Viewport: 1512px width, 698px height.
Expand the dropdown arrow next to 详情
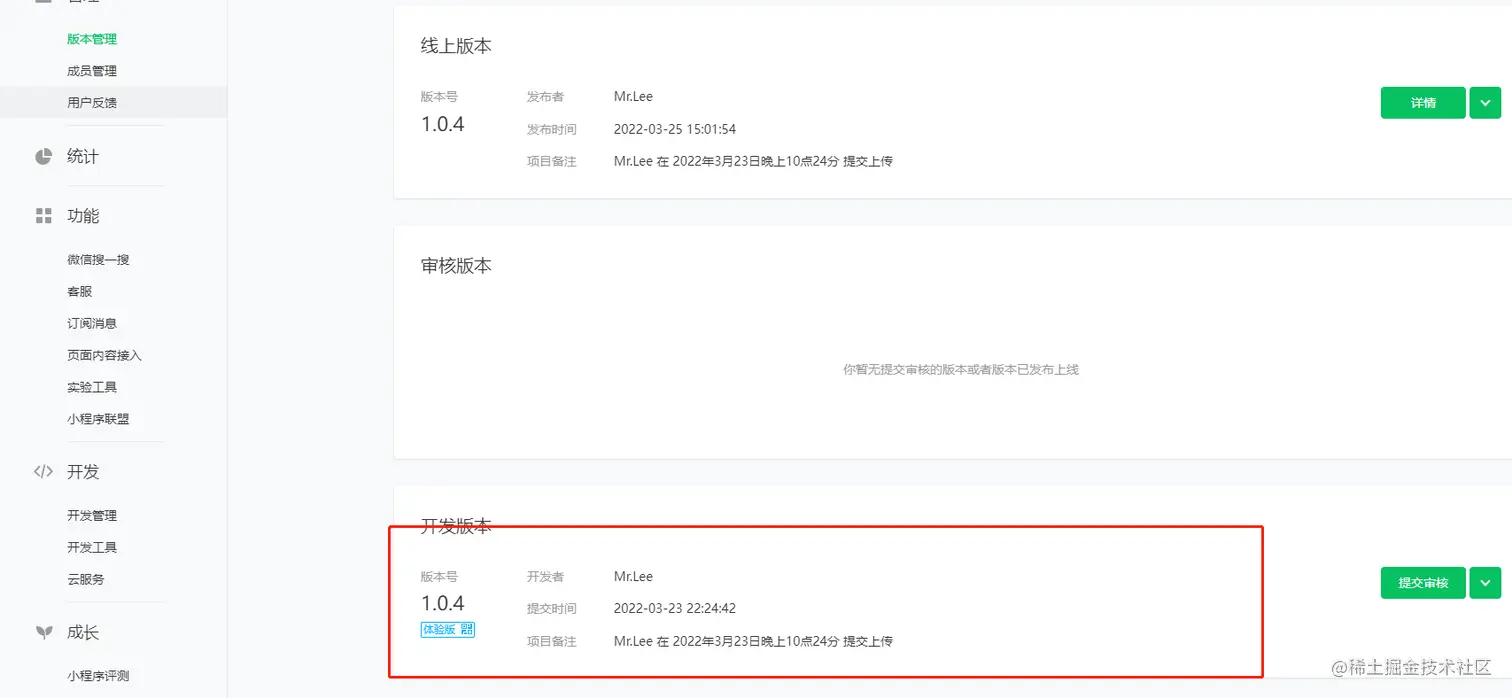coord(1486,102)
